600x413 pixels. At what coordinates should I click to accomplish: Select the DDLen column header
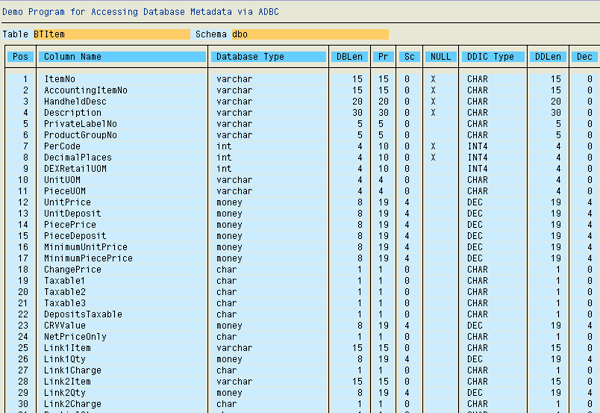(547, 57)
